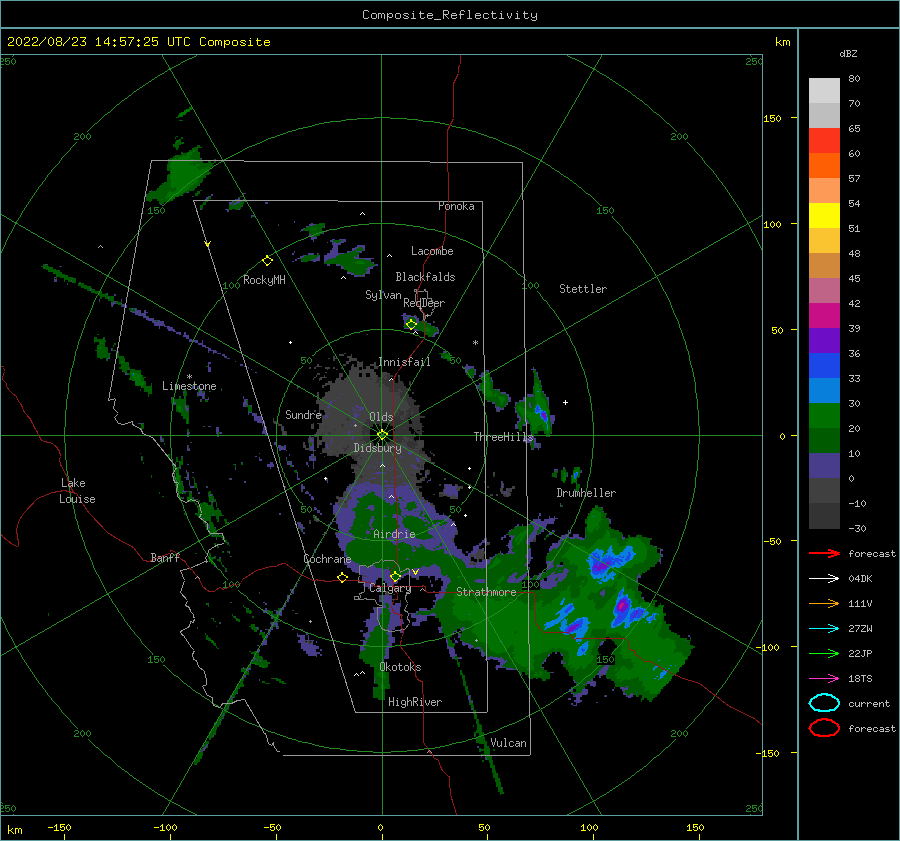Click the Calgary city label
The height and width of the screenshot is (841, 900).
click(x=390, y=588)
